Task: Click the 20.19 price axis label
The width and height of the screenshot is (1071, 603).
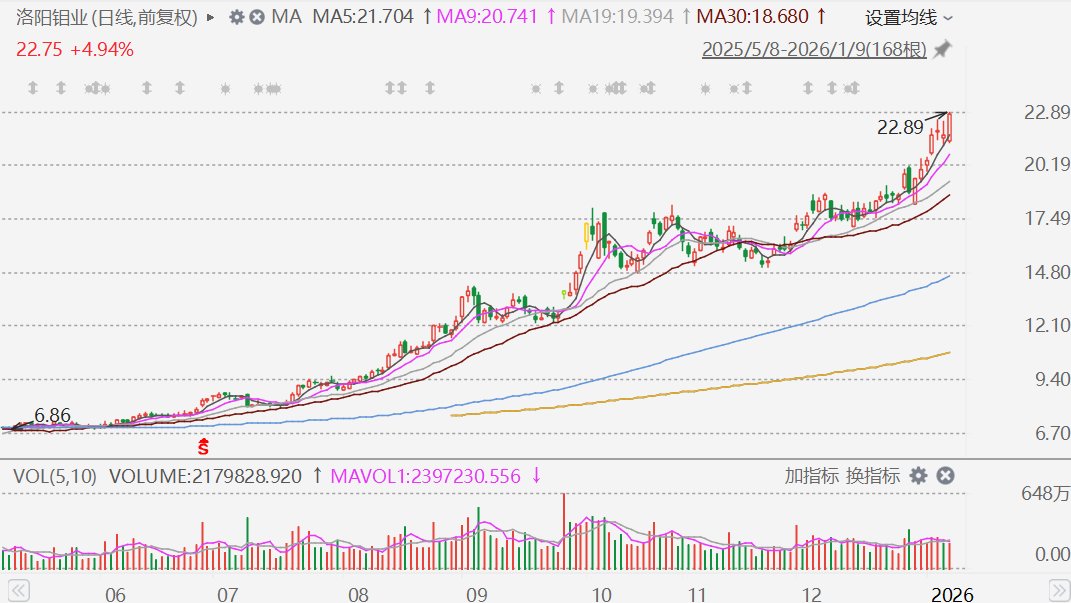Action: [x=1046, y=164]
